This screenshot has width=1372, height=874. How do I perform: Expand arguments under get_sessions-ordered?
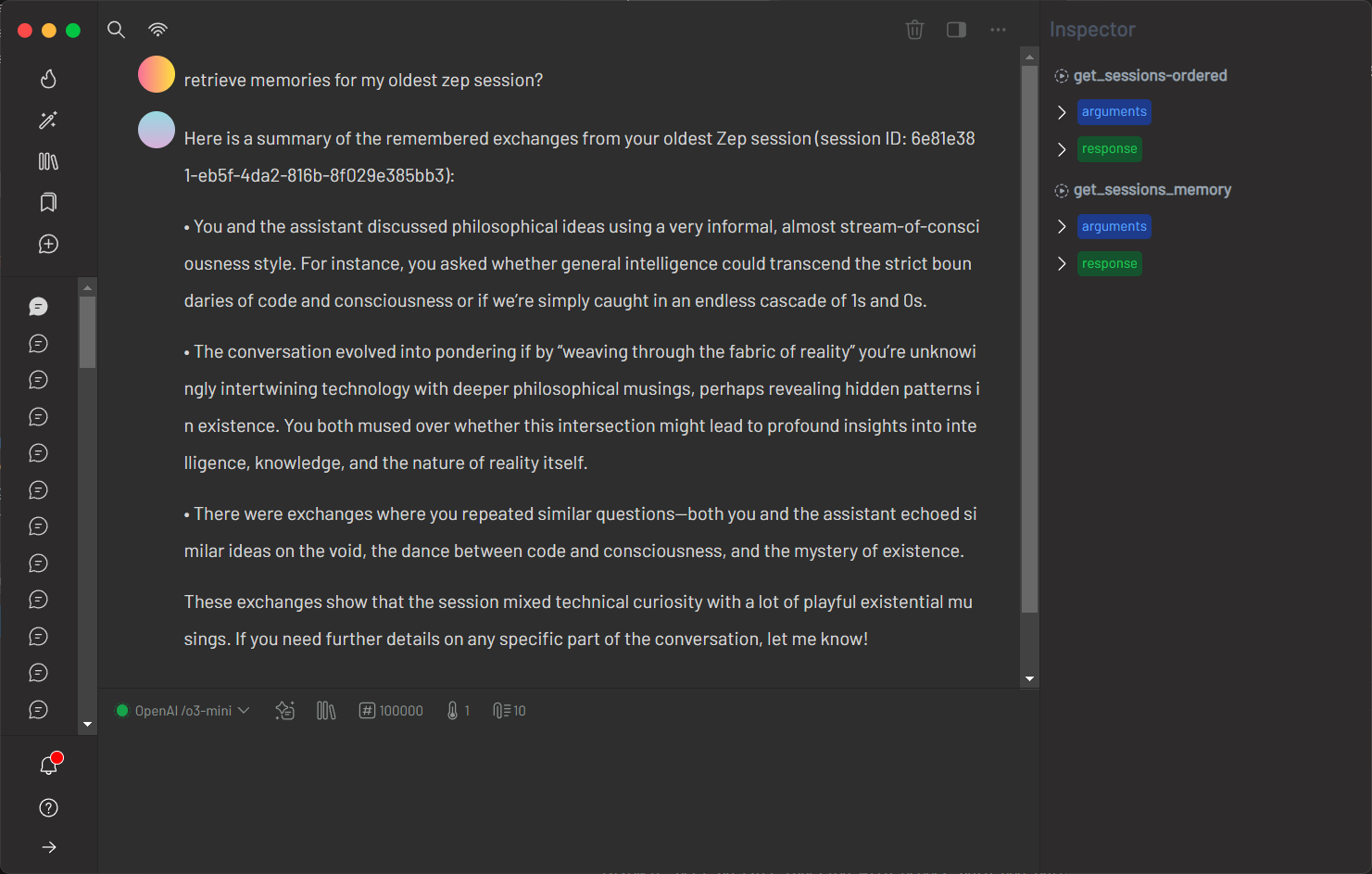click(x=1062, y=112)
